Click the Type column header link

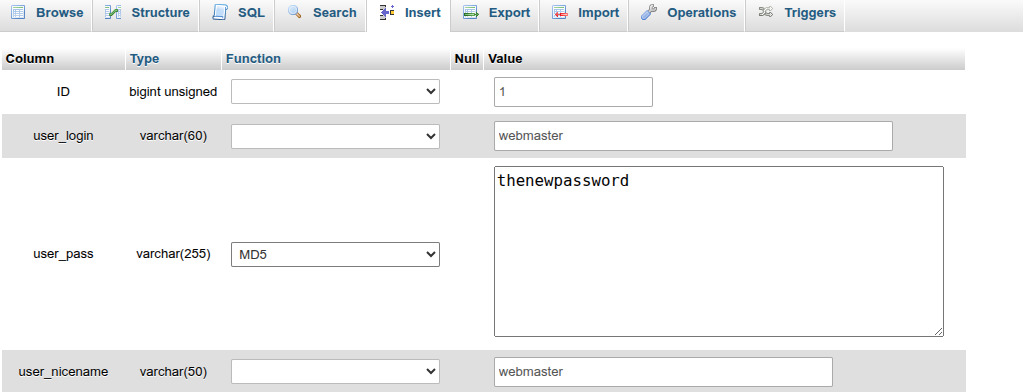pyautogui.click(x=144, y=59)
